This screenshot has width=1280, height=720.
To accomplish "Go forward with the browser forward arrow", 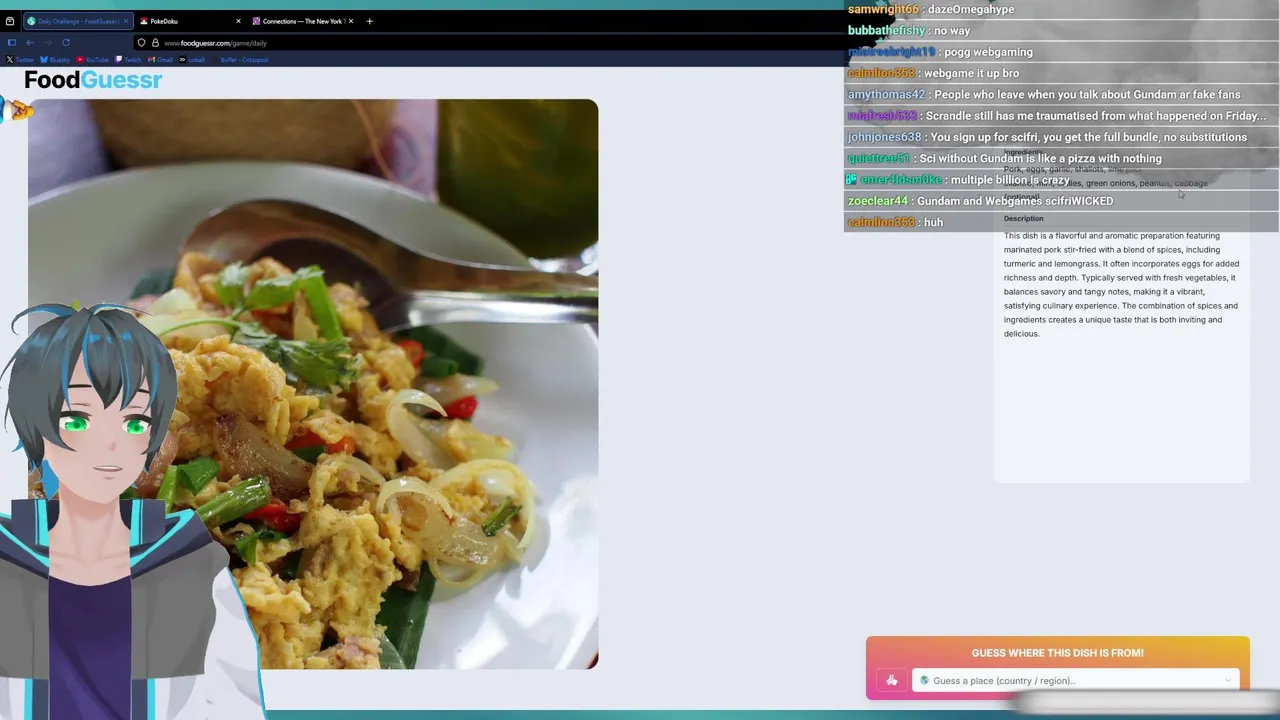I will point(47,42).
